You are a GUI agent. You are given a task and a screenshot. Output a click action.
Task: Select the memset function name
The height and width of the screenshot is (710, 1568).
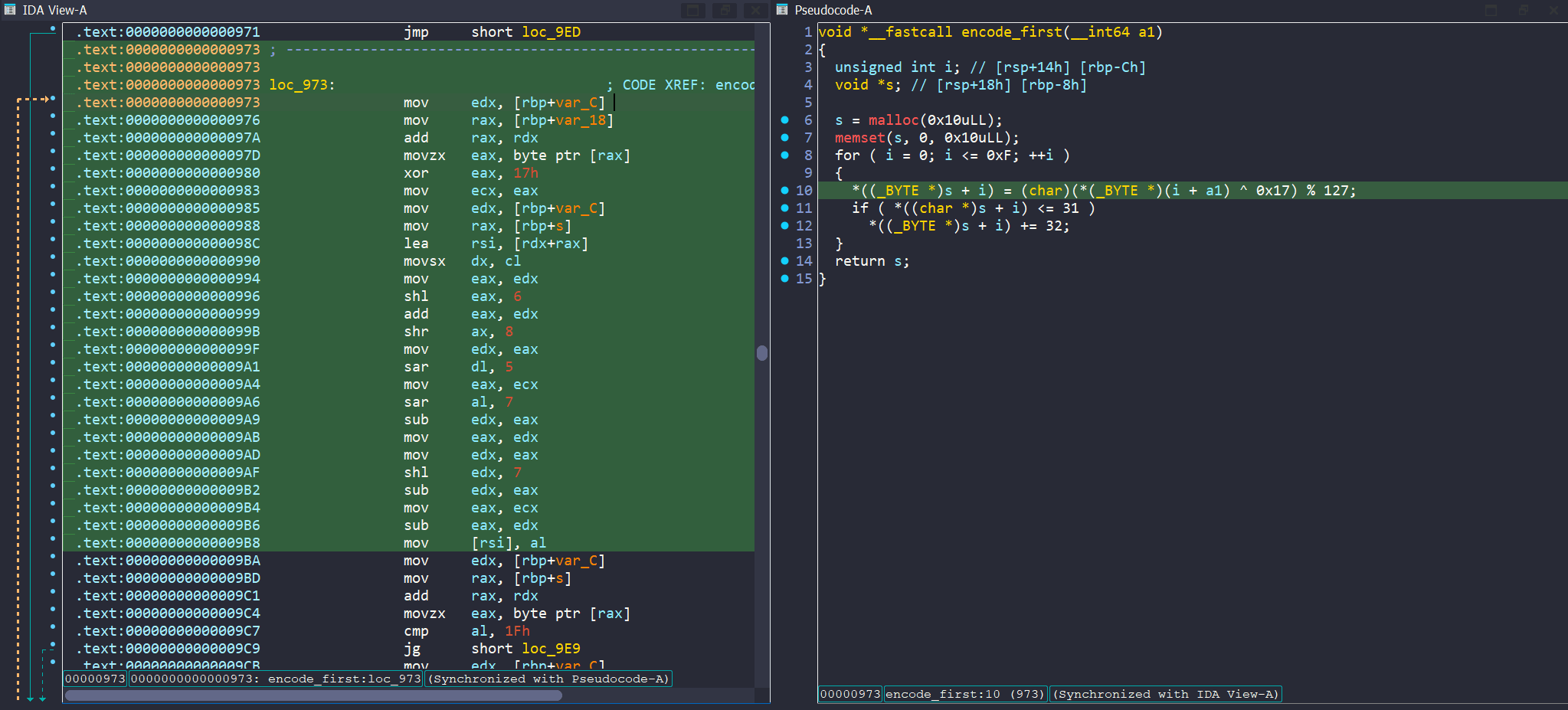860,138
